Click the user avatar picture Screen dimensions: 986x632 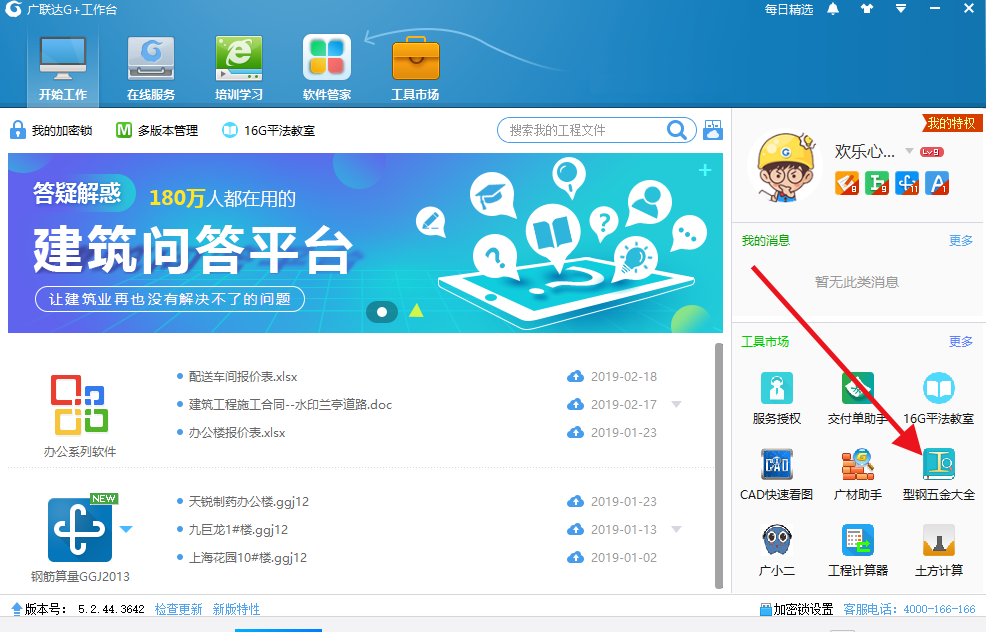click(x=784, y=167)
